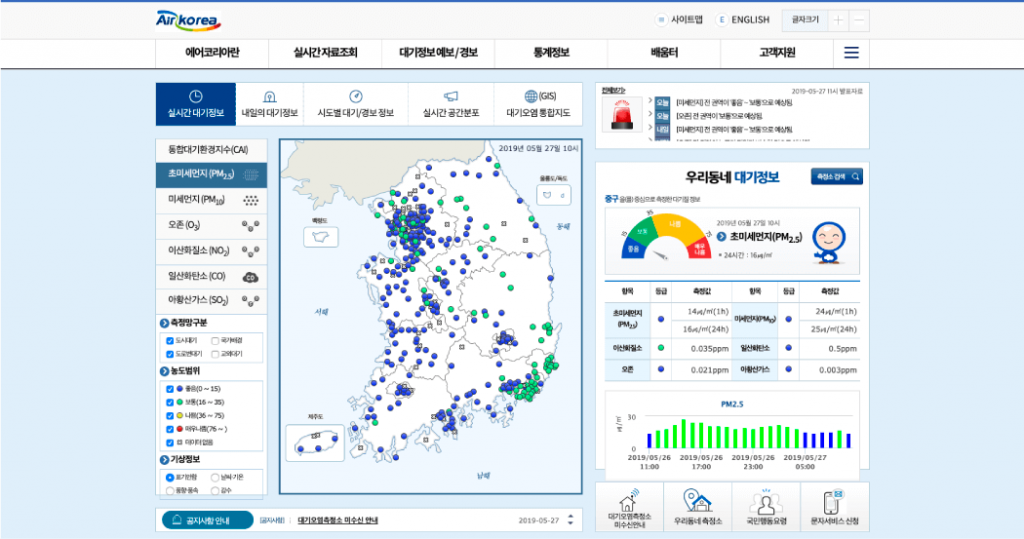
Task: Click the 오존 (O3) molecule icon
Action: click(251, 225)
